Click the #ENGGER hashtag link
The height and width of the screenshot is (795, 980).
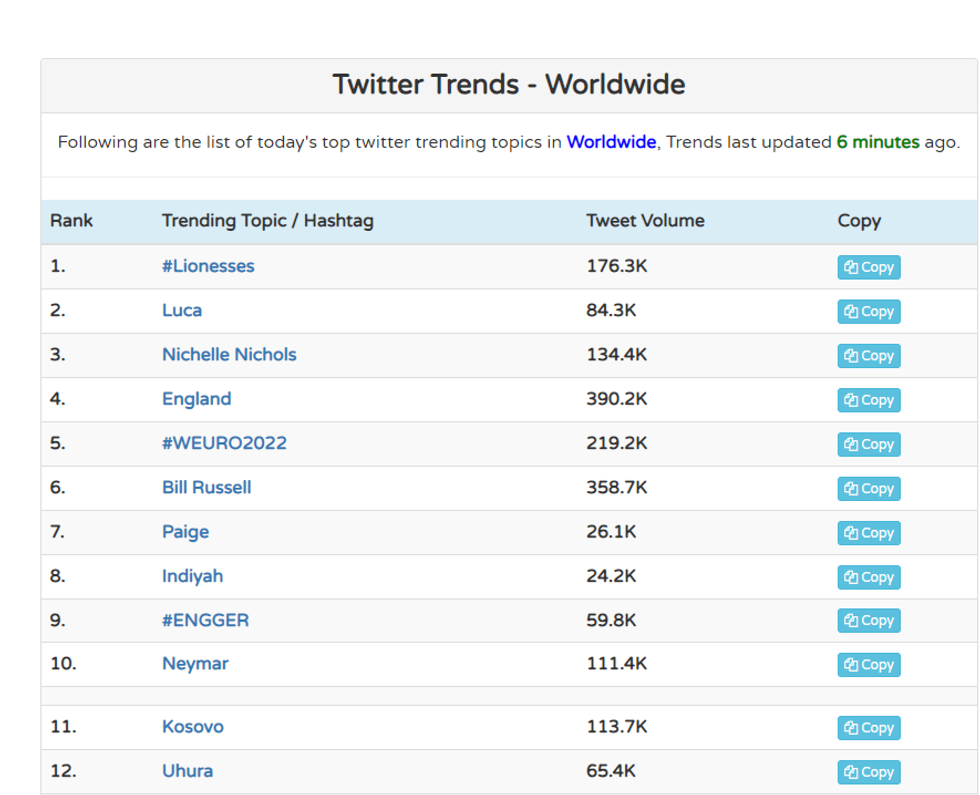coord(205,620)
